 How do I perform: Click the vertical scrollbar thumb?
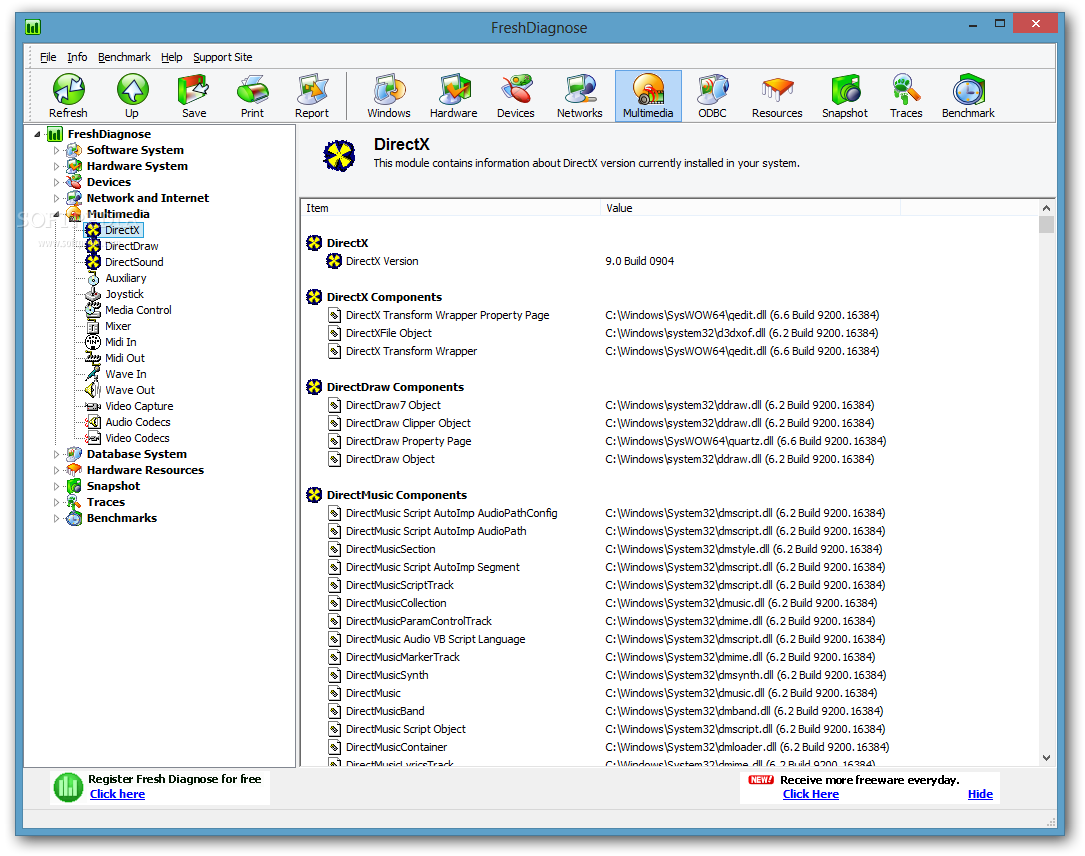pos(1046,225)
